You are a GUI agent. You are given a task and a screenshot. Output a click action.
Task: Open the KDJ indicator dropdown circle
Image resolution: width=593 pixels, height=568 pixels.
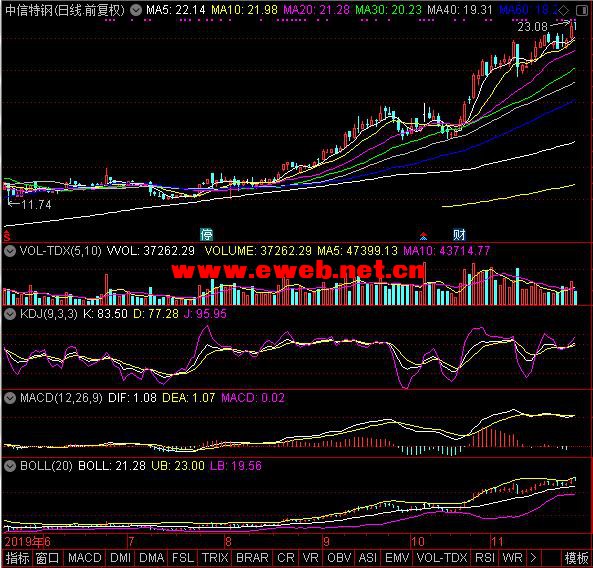click(10, 313)
